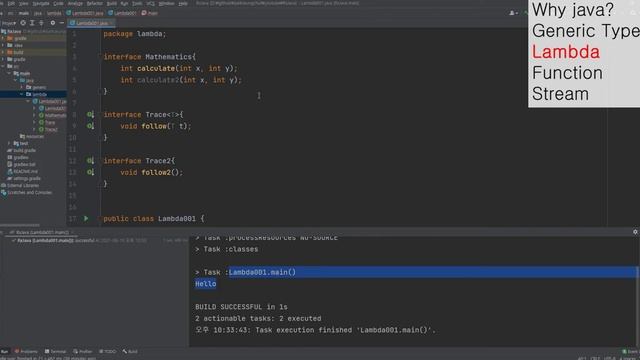Image resolution: width=640 pixels, height=360 pixels.
Task: Open the Edit menu
Action: pos(11,3)
